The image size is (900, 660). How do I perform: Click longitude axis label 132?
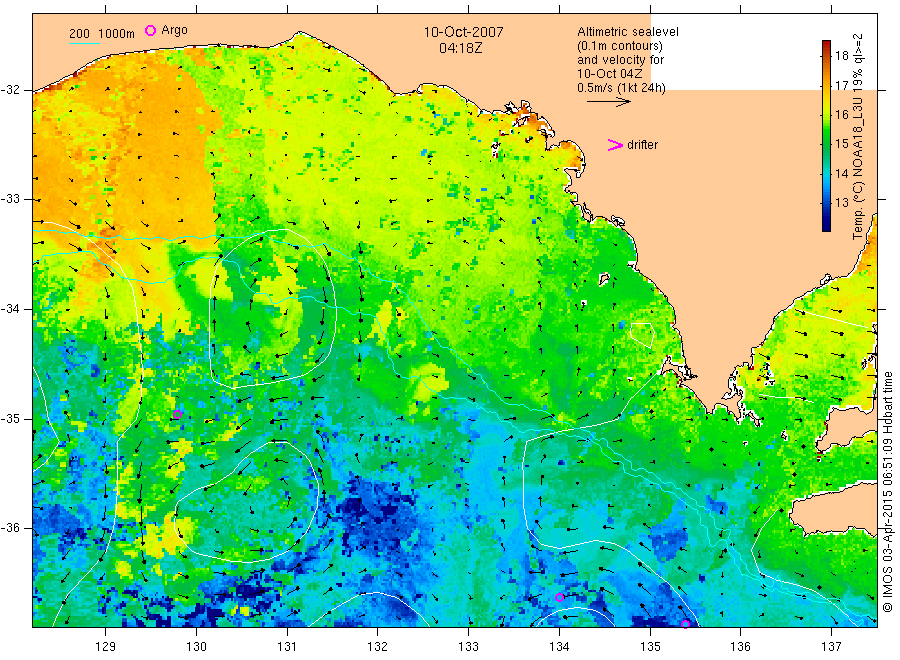pyautogui.click(x=378, y=647)
